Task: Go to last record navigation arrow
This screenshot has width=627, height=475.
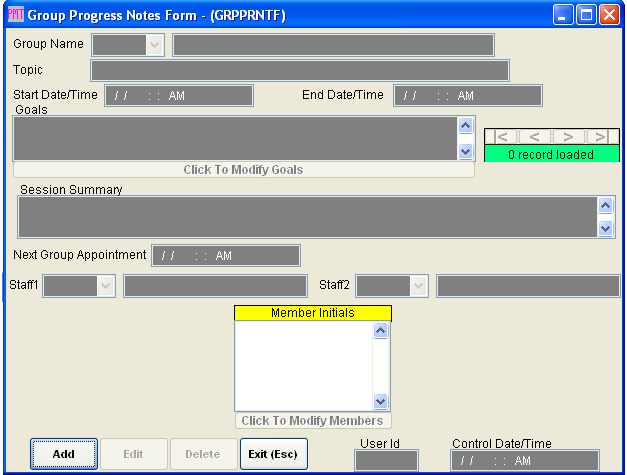Action: click(601, 136)
